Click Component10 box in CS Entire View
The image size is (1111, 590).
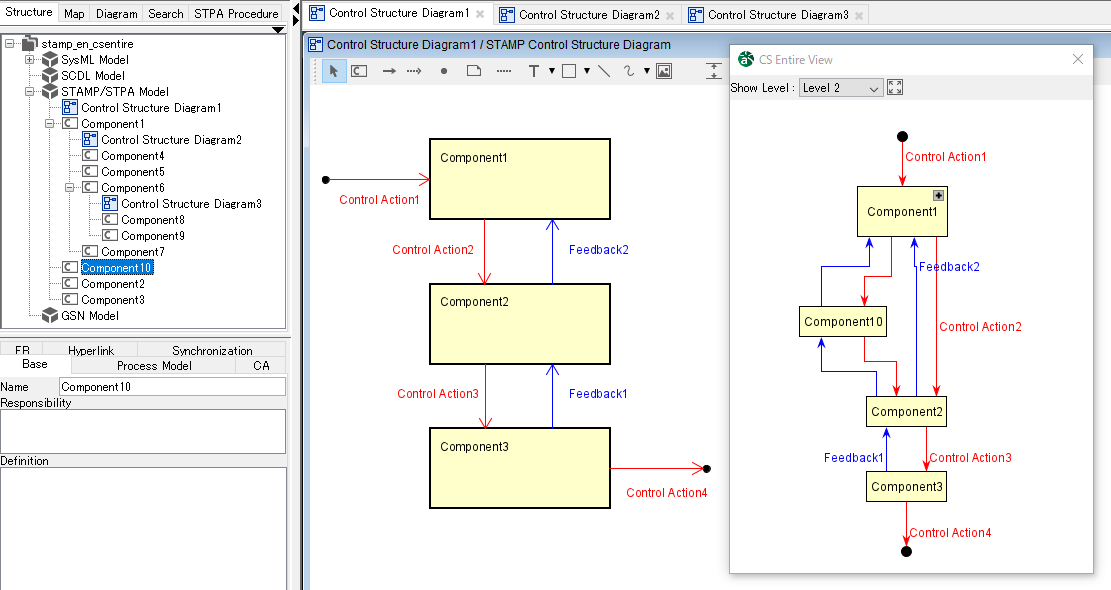[843, 322]
